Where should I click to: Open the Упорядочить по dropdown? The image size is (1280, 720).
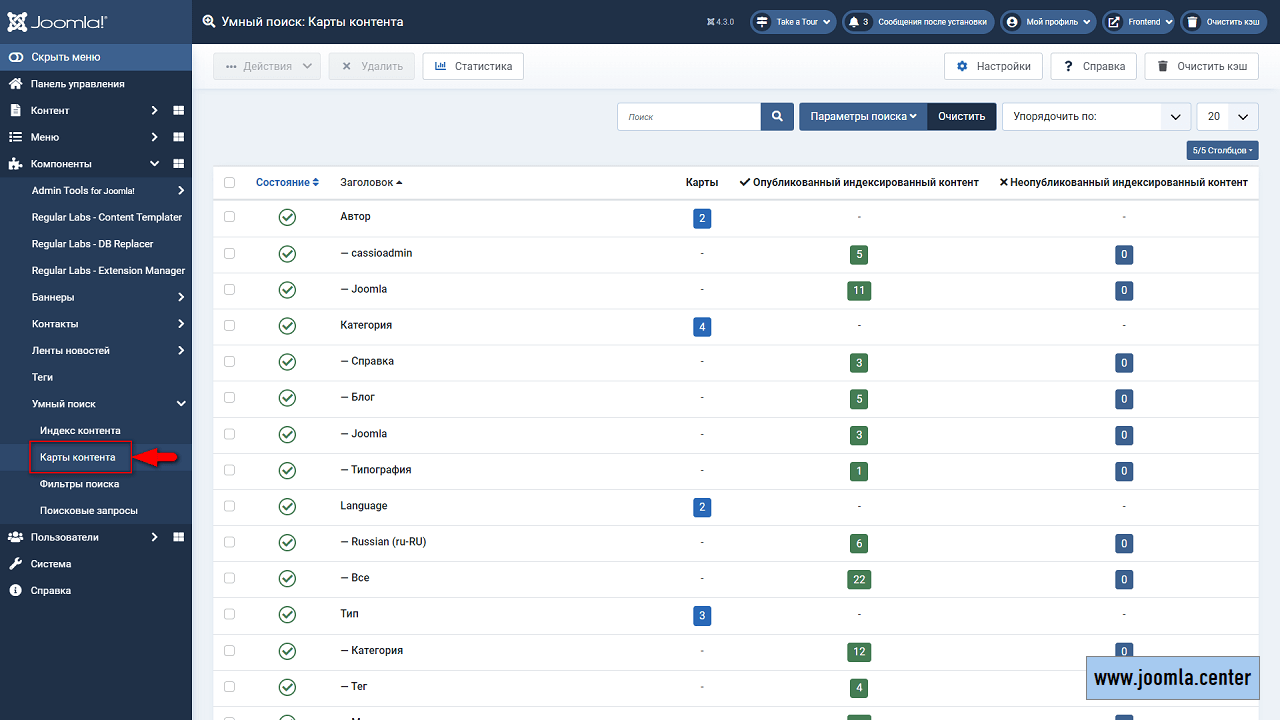point(1096,117)
